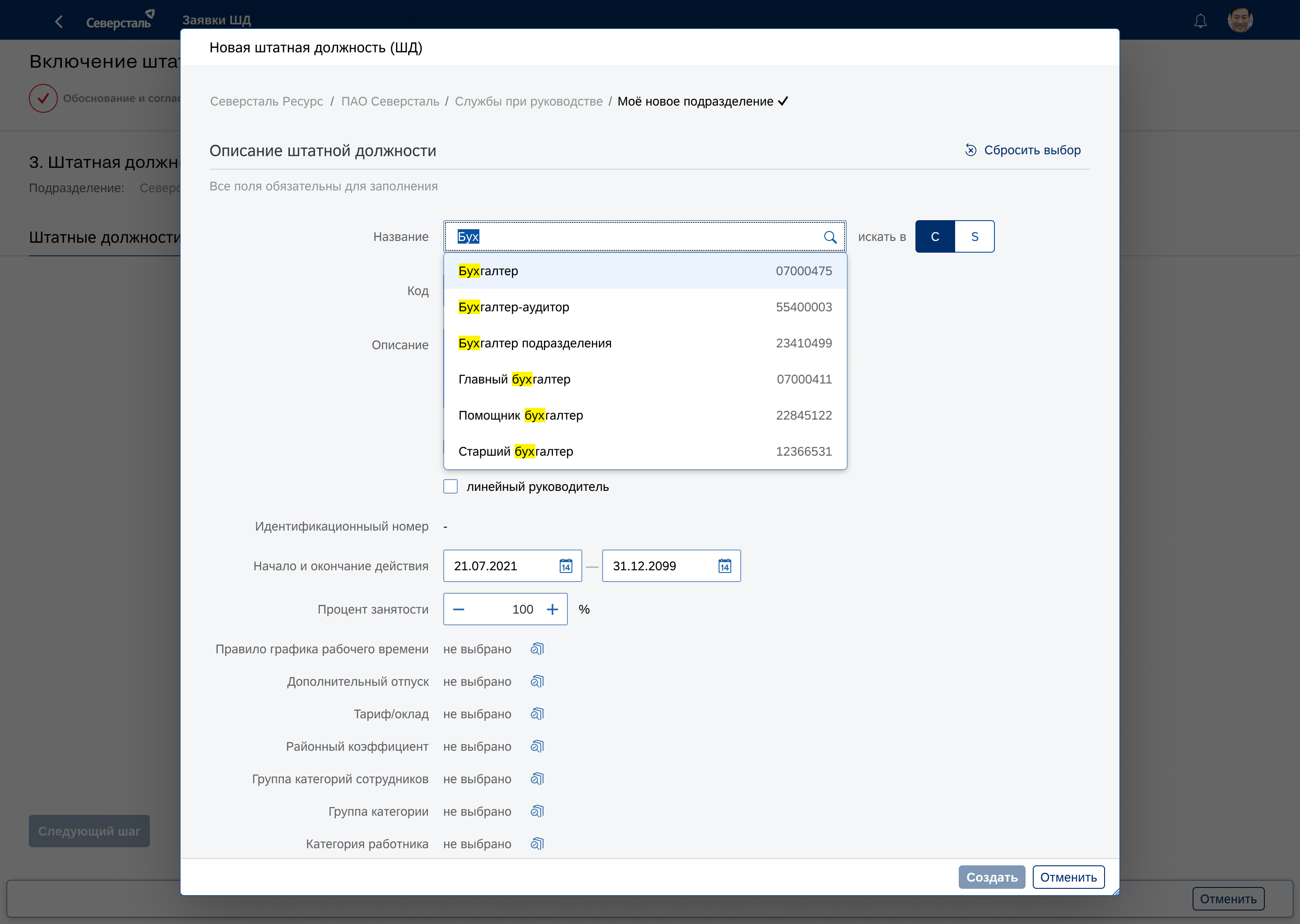This screenshot has width=1300, height=924.
Task: Pick Помощник бухгалтер from the list
Action: coord(645,416)
